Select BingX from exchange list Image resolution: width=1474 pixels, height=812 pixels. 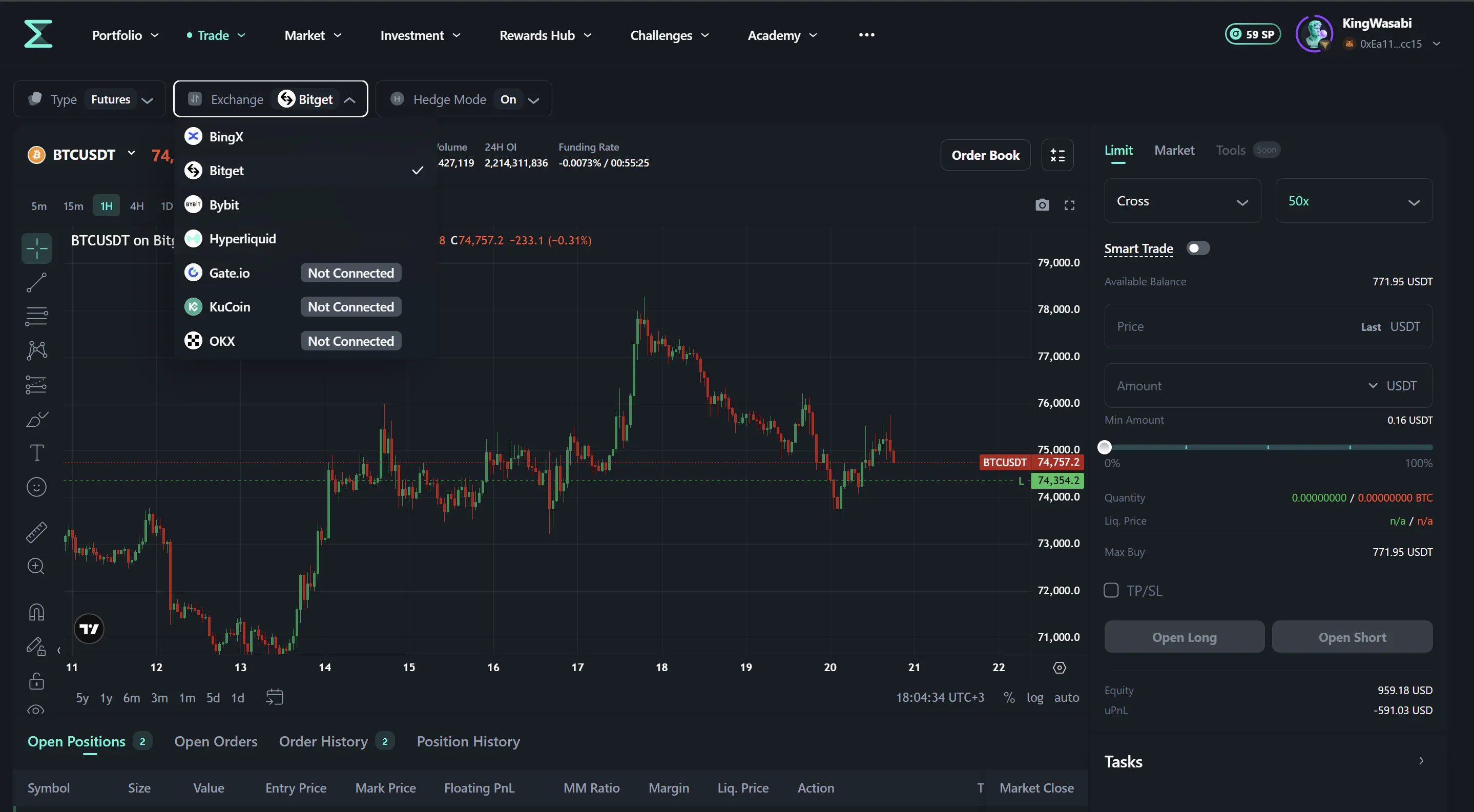(x=305, y=137)
